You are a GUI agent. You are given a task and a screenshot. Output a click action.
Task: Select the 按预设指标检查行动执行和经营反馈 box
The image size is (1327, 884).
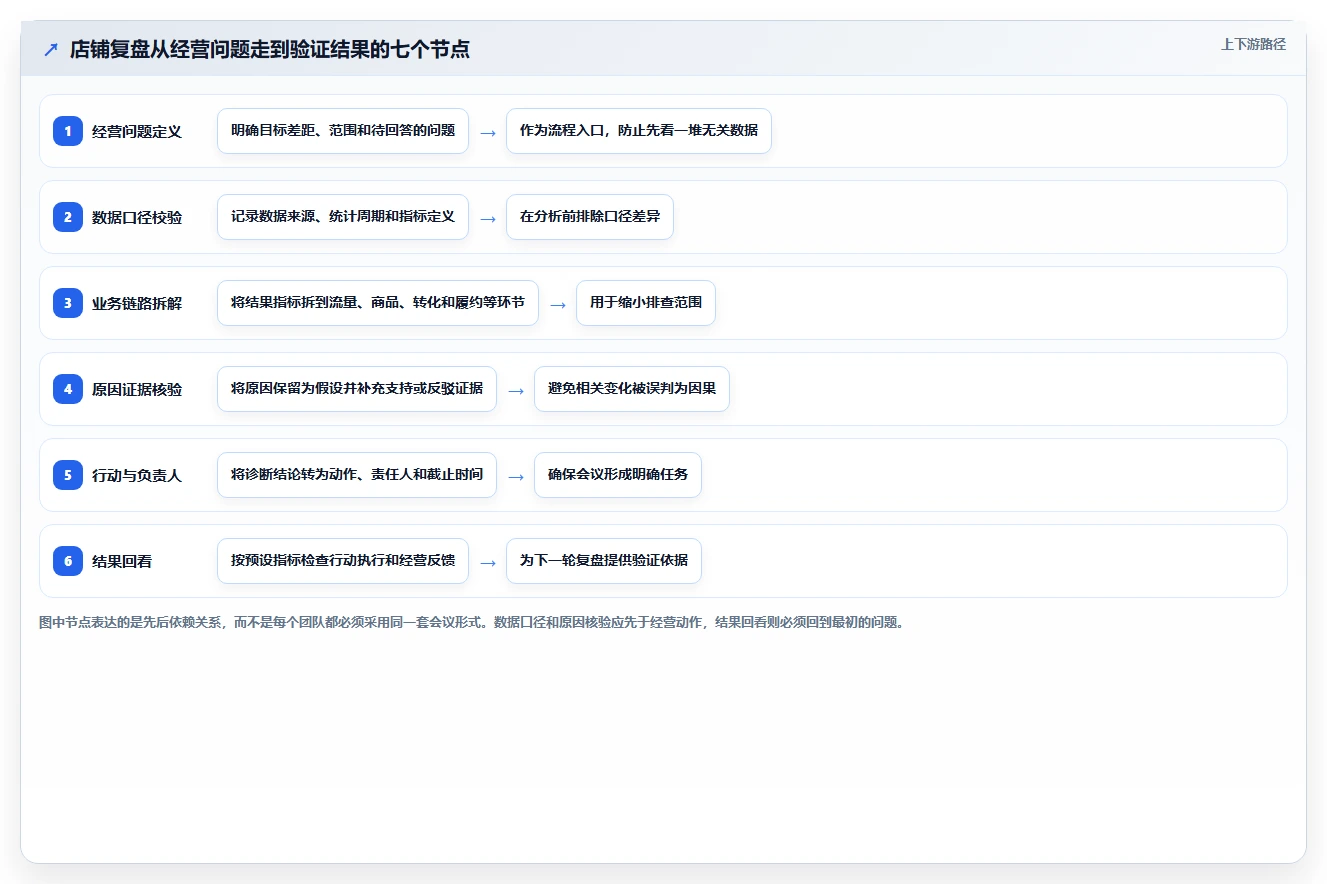[x=343, y=561]
